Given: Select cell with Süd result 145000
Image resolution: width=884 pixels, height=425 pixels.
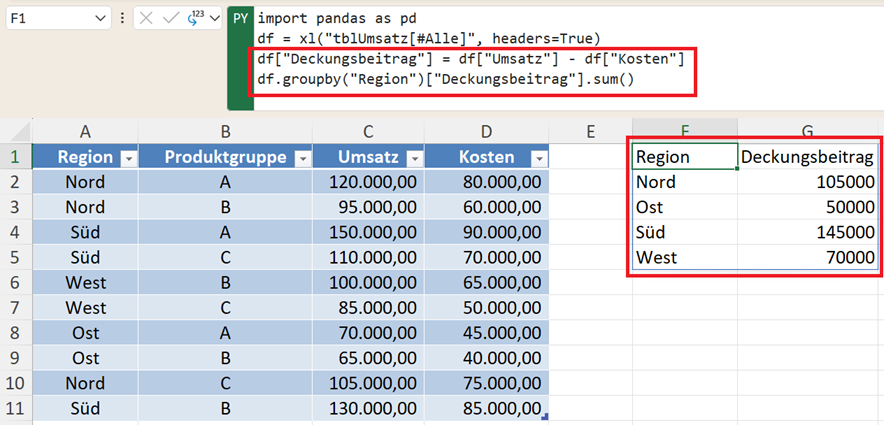Looking at the screenshot, I should coord(809,232).
